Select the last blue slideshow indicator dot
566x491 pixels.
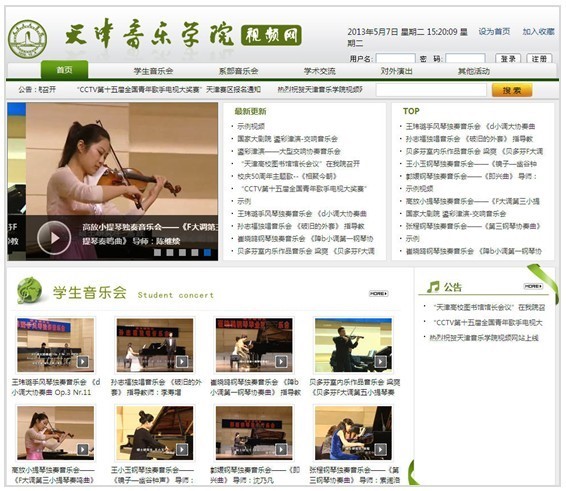pyautogui.click(x=207, y=252)
